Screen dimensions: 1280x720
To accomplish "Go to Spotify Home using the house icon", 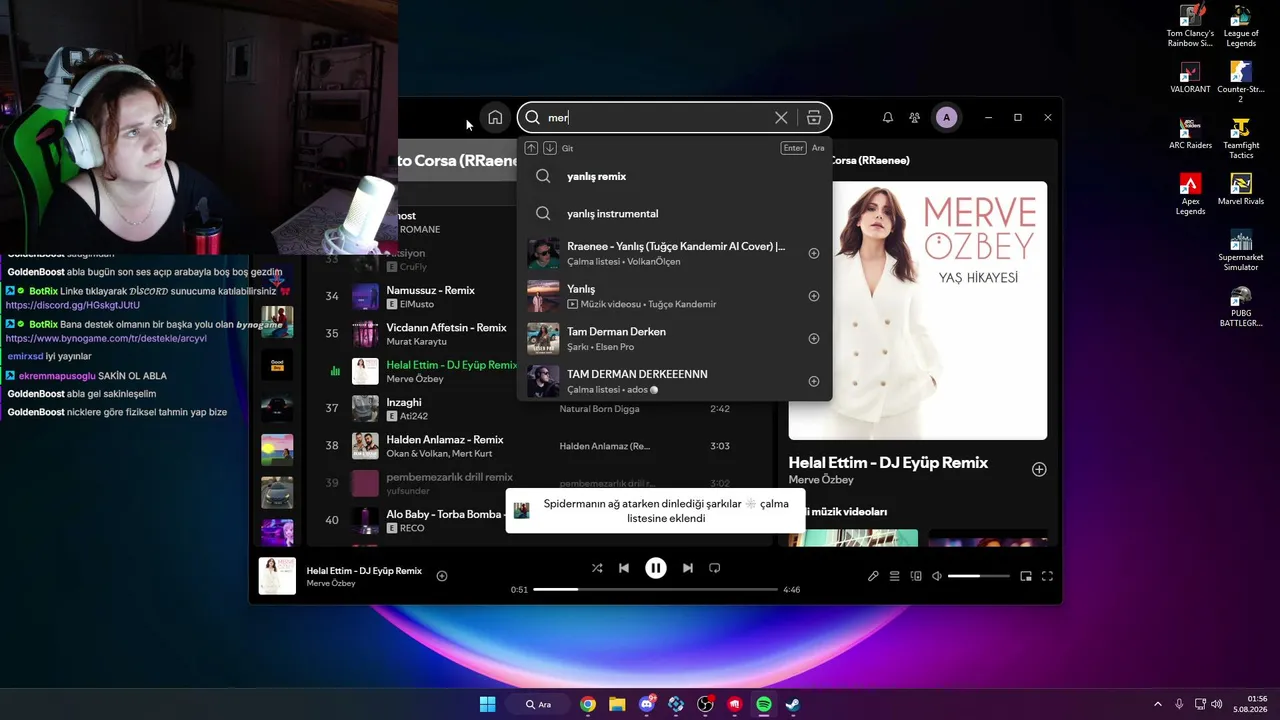I will click(x=495, y=118).
